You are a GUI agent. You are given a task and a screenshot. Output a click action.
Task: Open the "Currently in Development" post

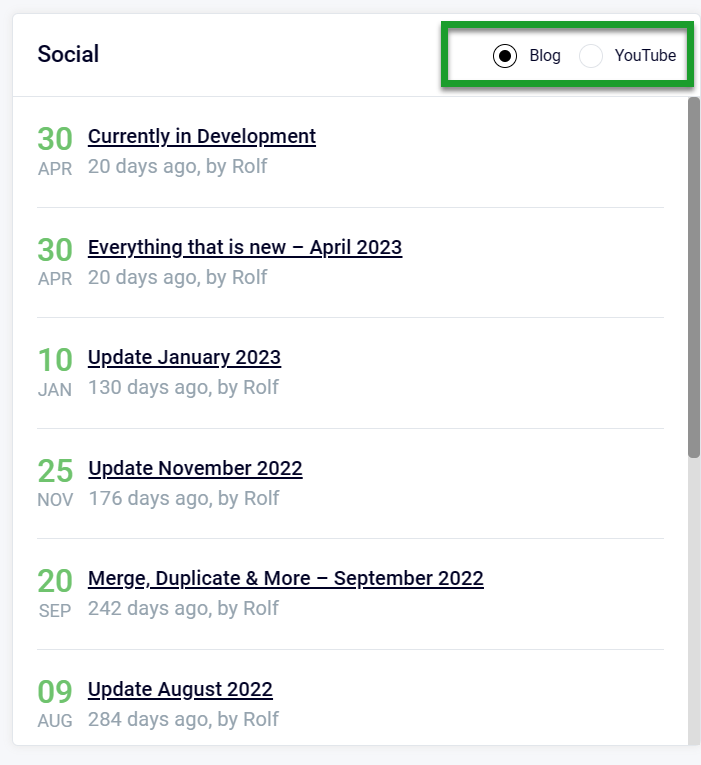click(x=202, y=136)
